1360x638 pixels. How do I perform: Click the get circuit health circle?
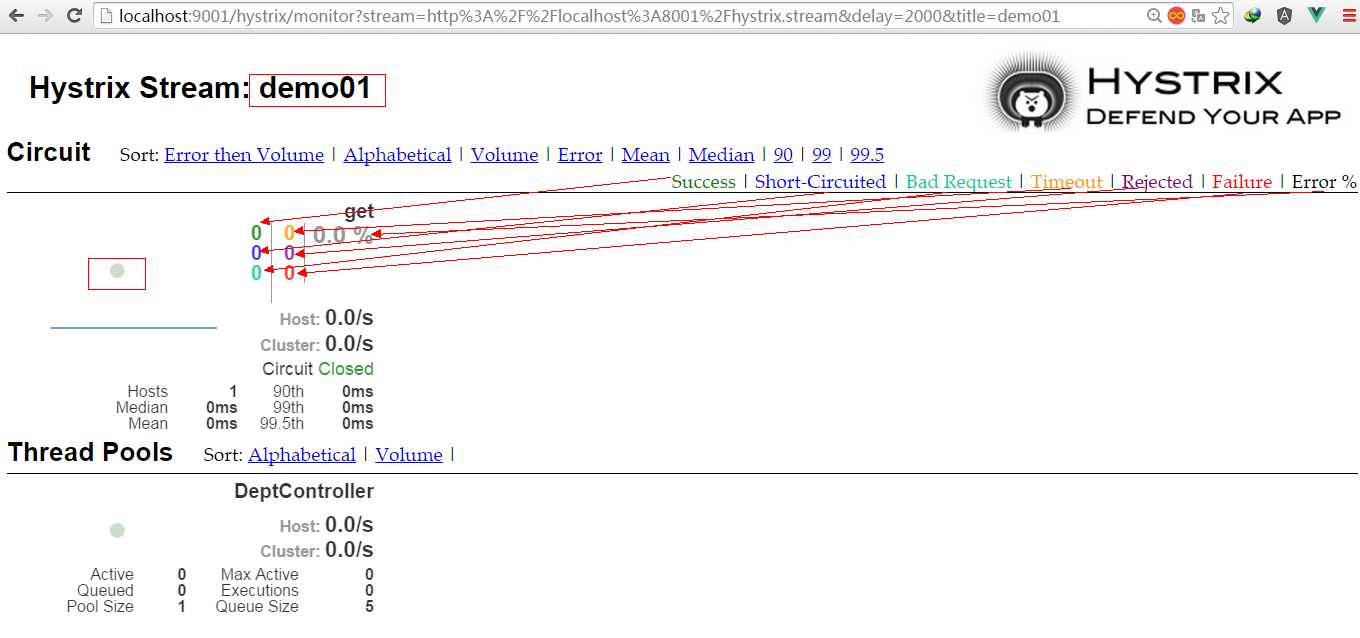[117, 270]
